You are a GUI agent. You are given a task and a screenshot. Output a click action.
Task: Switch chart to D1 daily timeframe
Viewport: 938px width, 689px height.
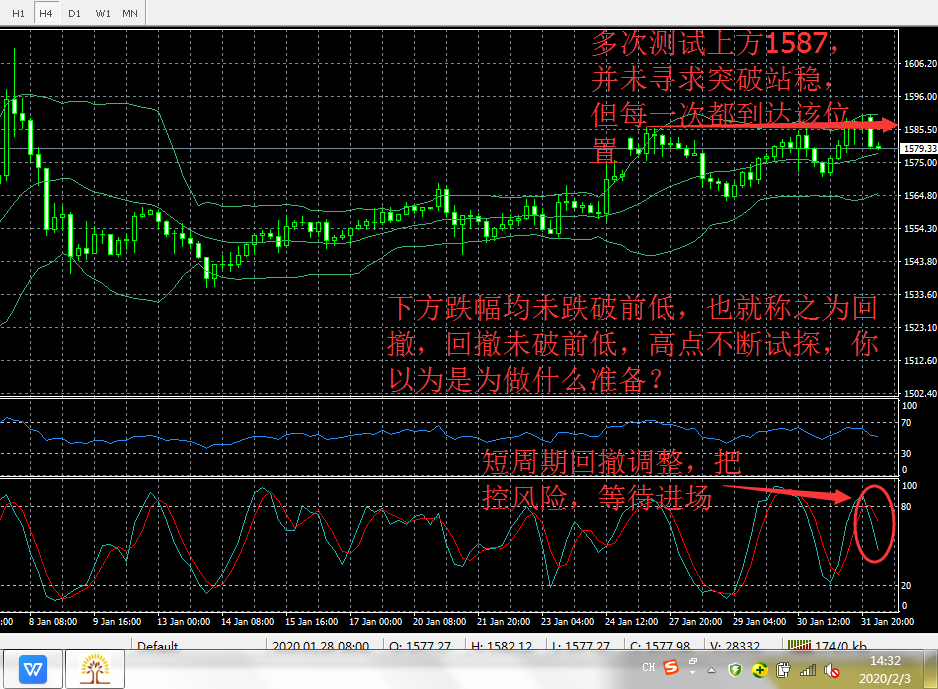pos(74,13)
